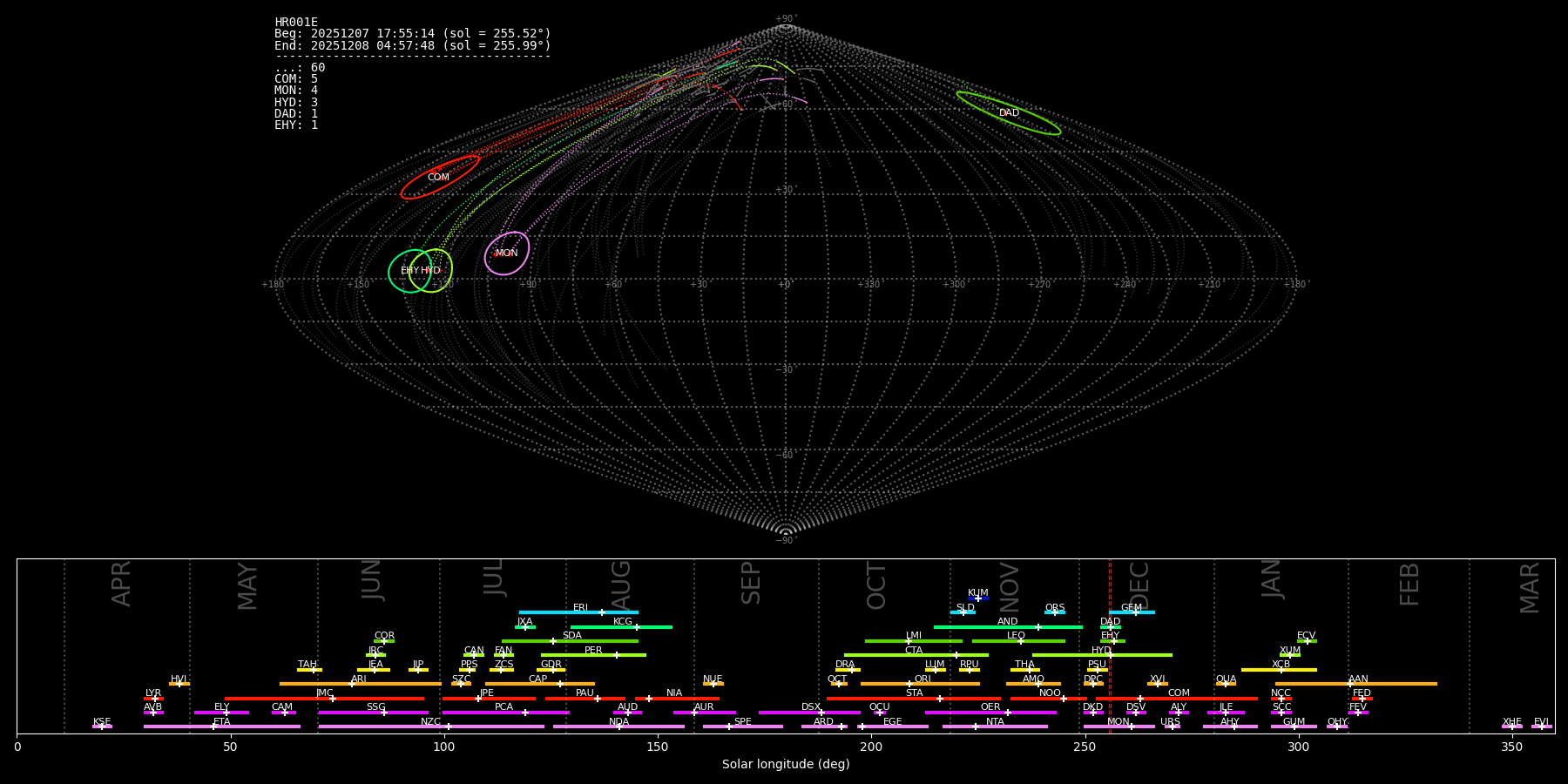This screenshot has height=784, width=1568.
Task: Click the peak cross on the ORI bar
Action: [x=909, y=684]
